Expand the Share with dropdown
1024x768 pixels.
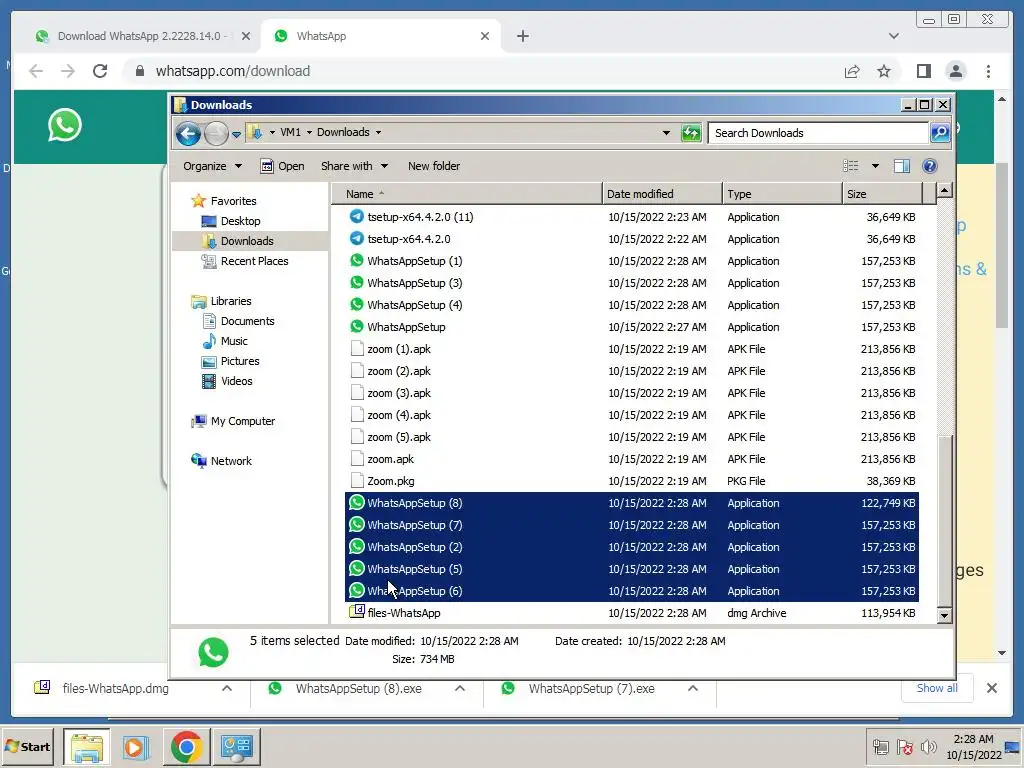(354, 166)
